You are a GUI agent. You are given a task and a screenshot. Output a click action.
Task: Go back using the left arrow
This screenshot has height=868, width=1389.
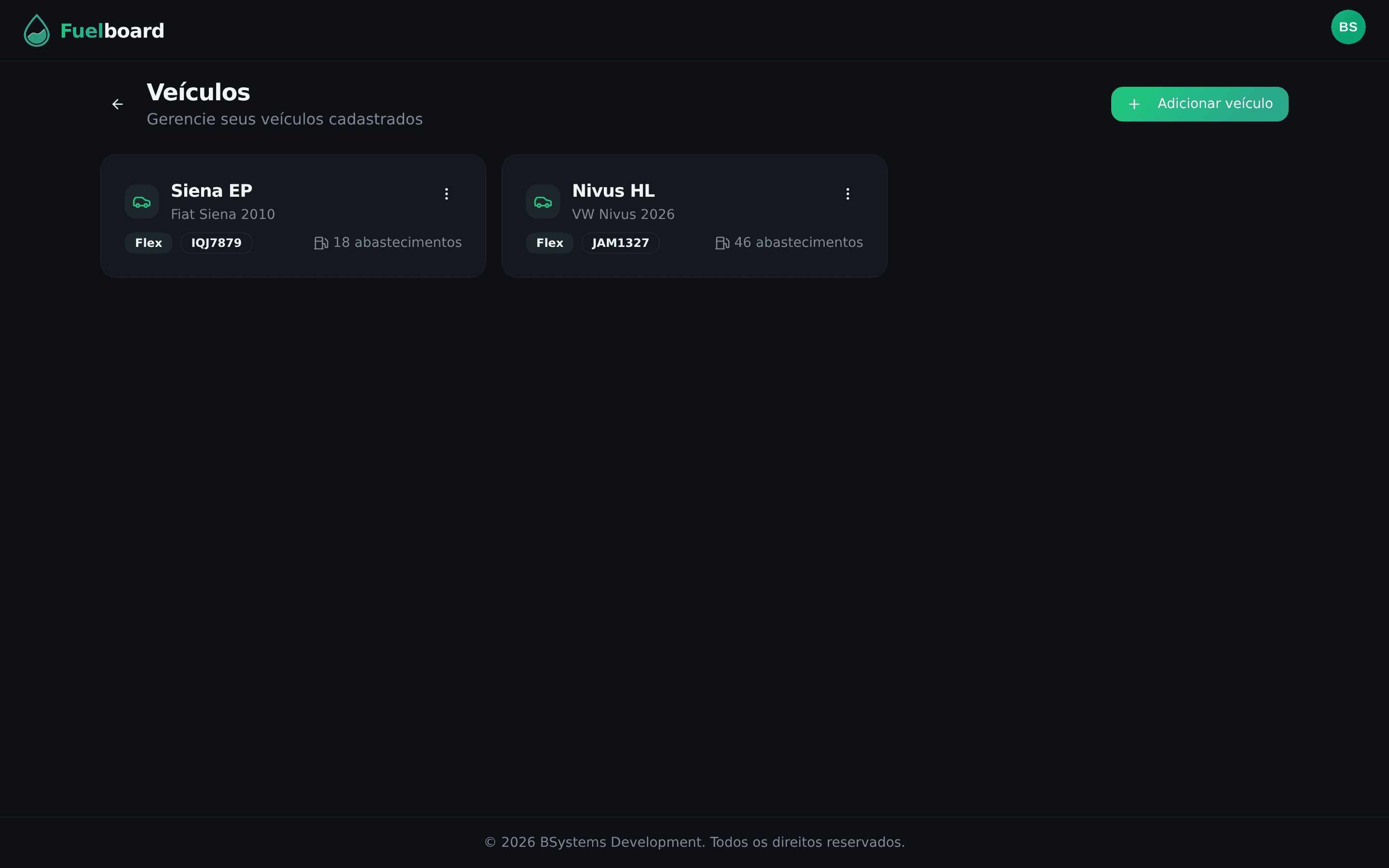pos(118,104)
